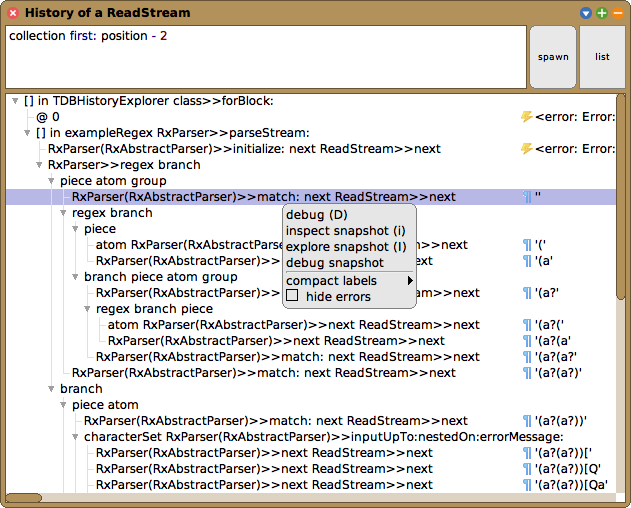631x508 pixels.
Task: Collapse the top 'forBlock:' tree node
Action: (16, 101)
